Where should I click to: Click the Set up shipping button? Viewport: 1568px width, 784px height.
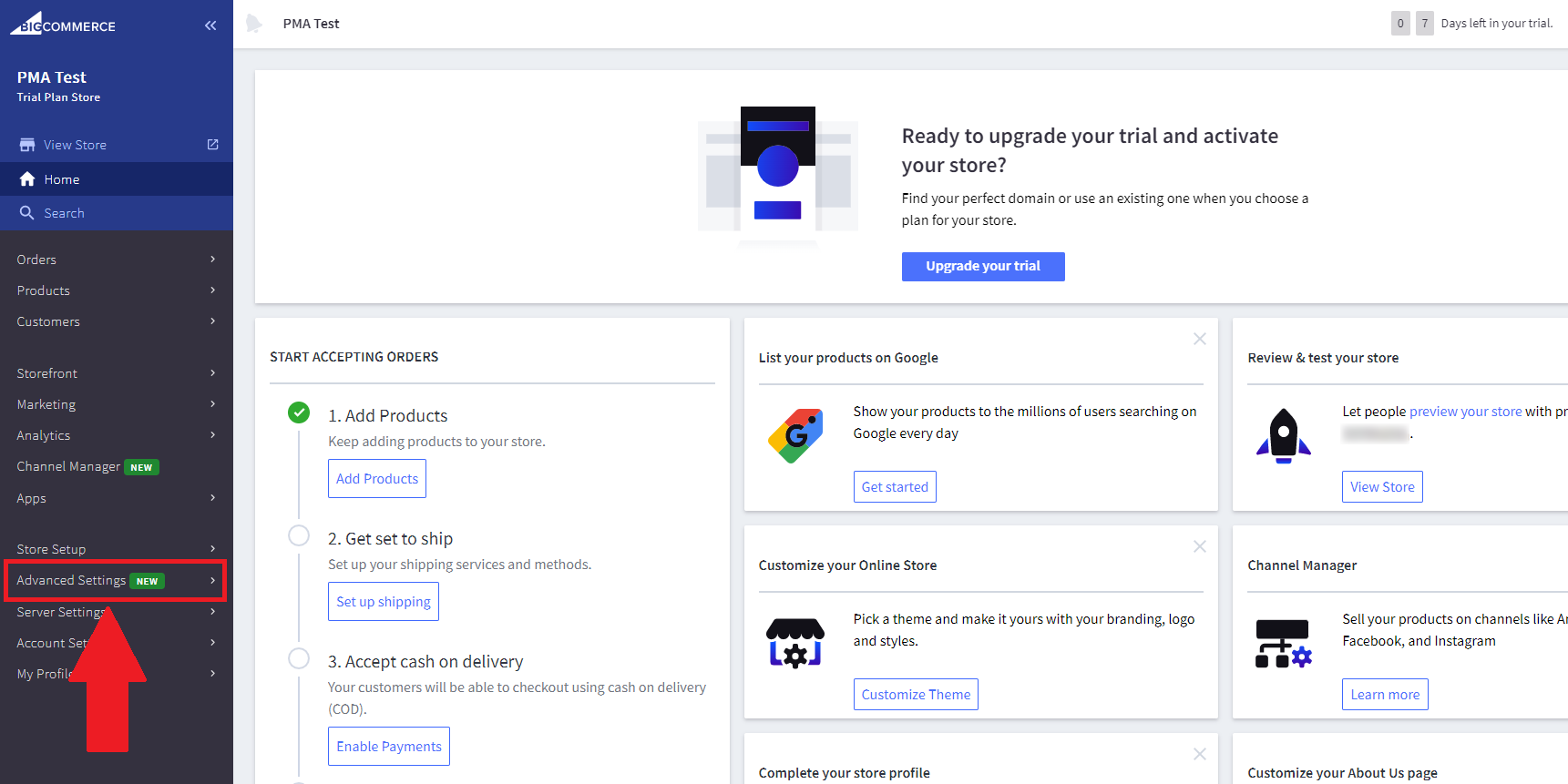coord(384,602)
